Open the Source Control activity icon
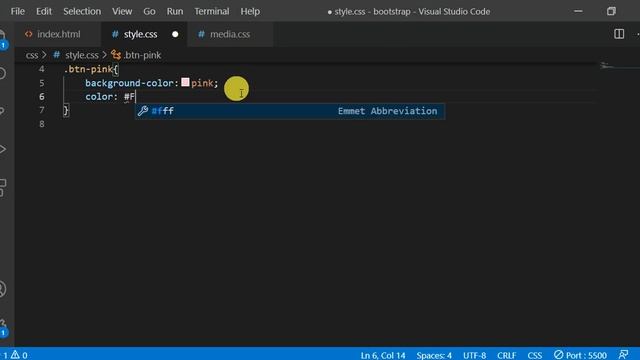640x360 pixels. coord(2,111)
